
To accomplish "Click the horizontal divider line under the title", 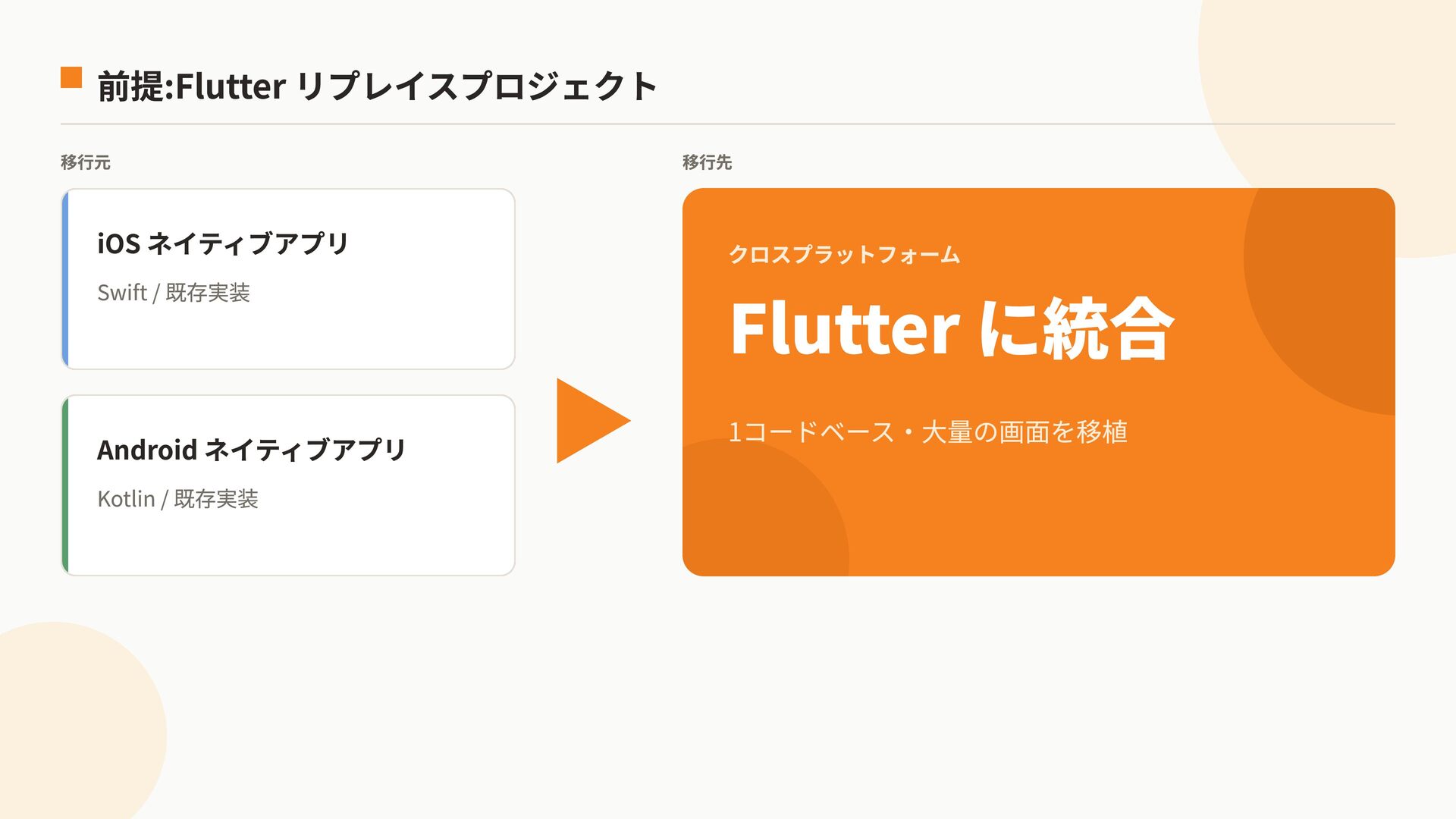I will click(728, 124).
